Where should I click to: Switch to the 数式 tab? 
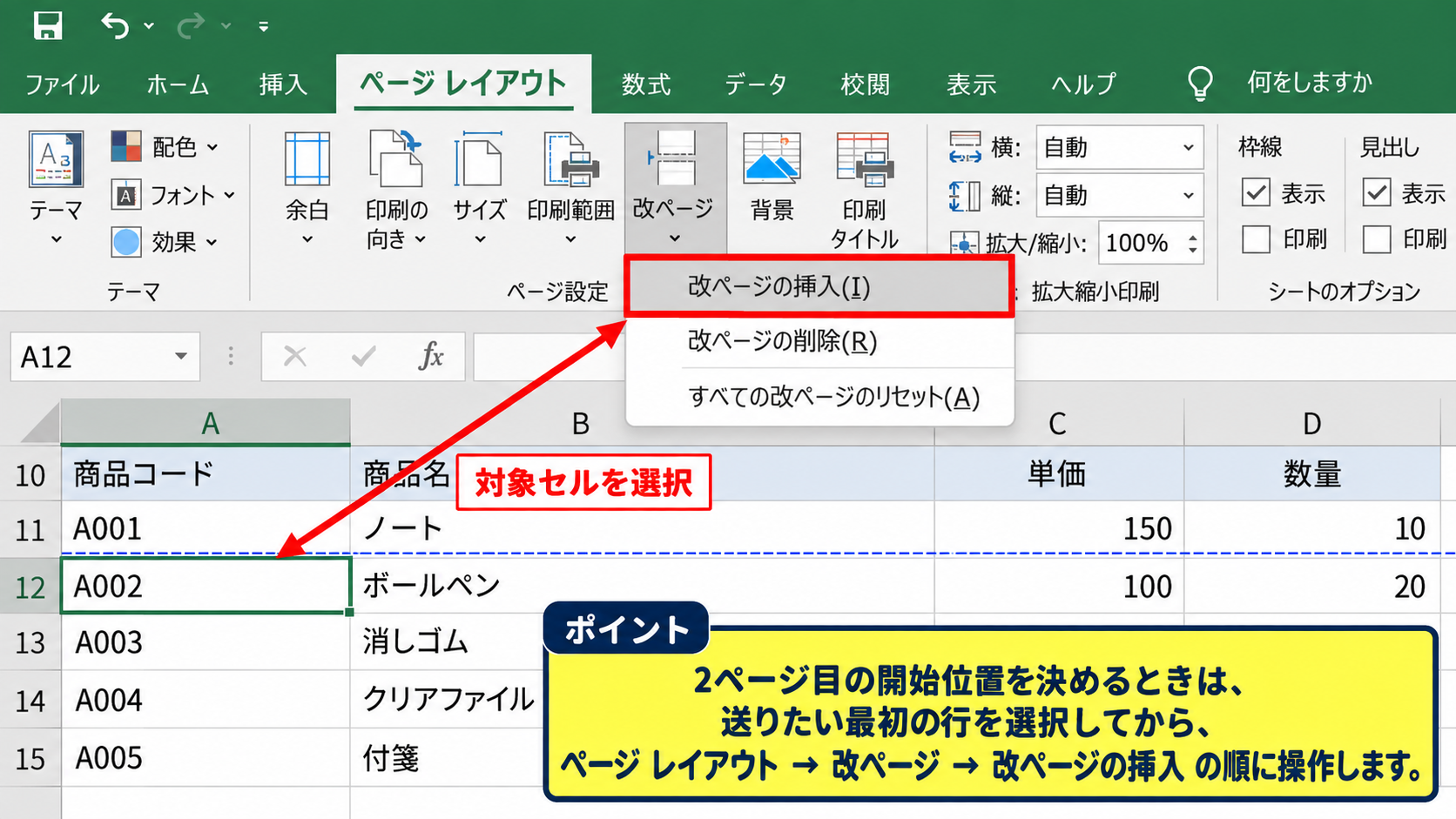[x=646, y=84]
